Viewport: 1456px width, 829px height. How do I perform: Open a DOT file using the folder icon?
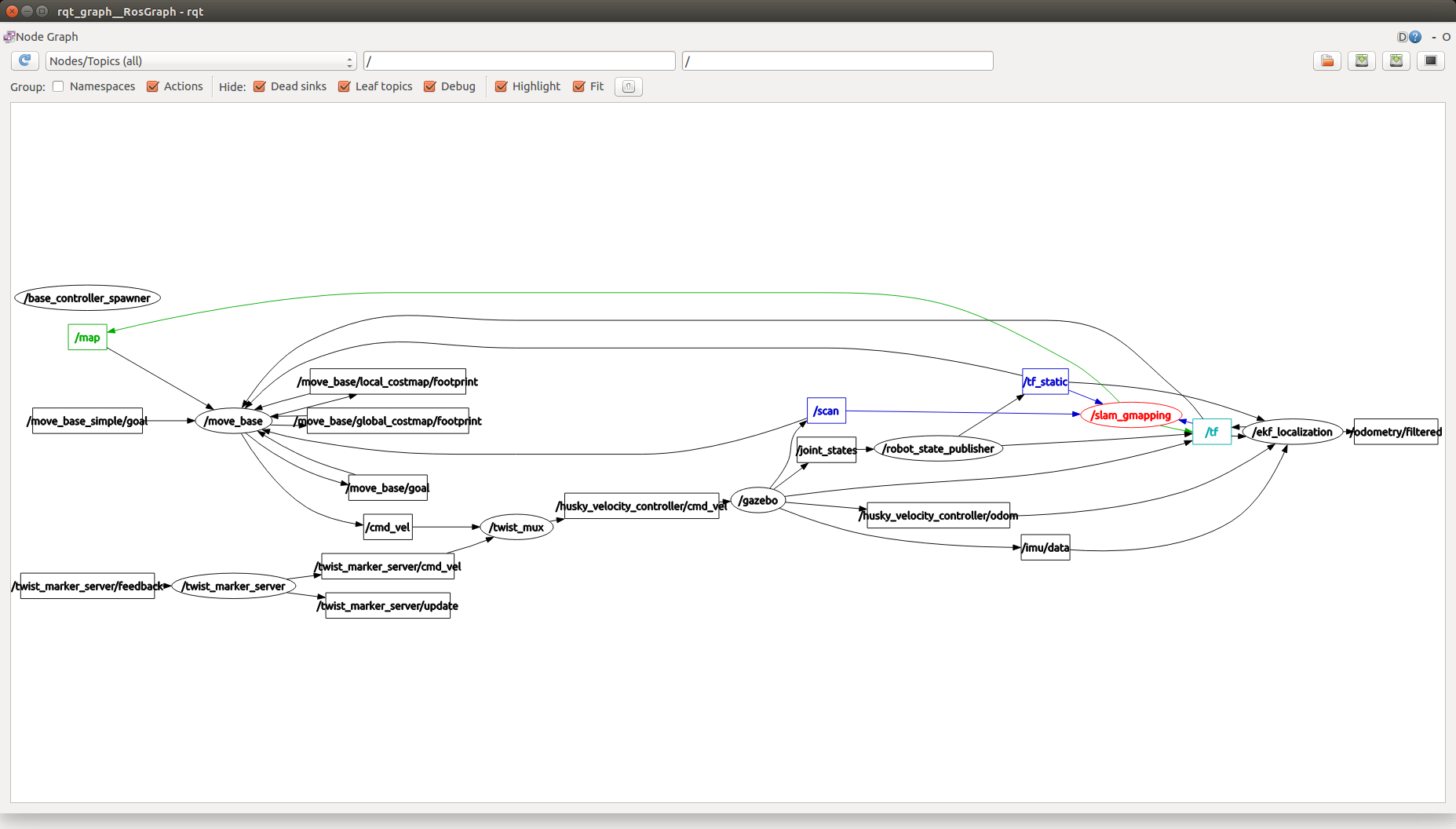[1327, 60]
